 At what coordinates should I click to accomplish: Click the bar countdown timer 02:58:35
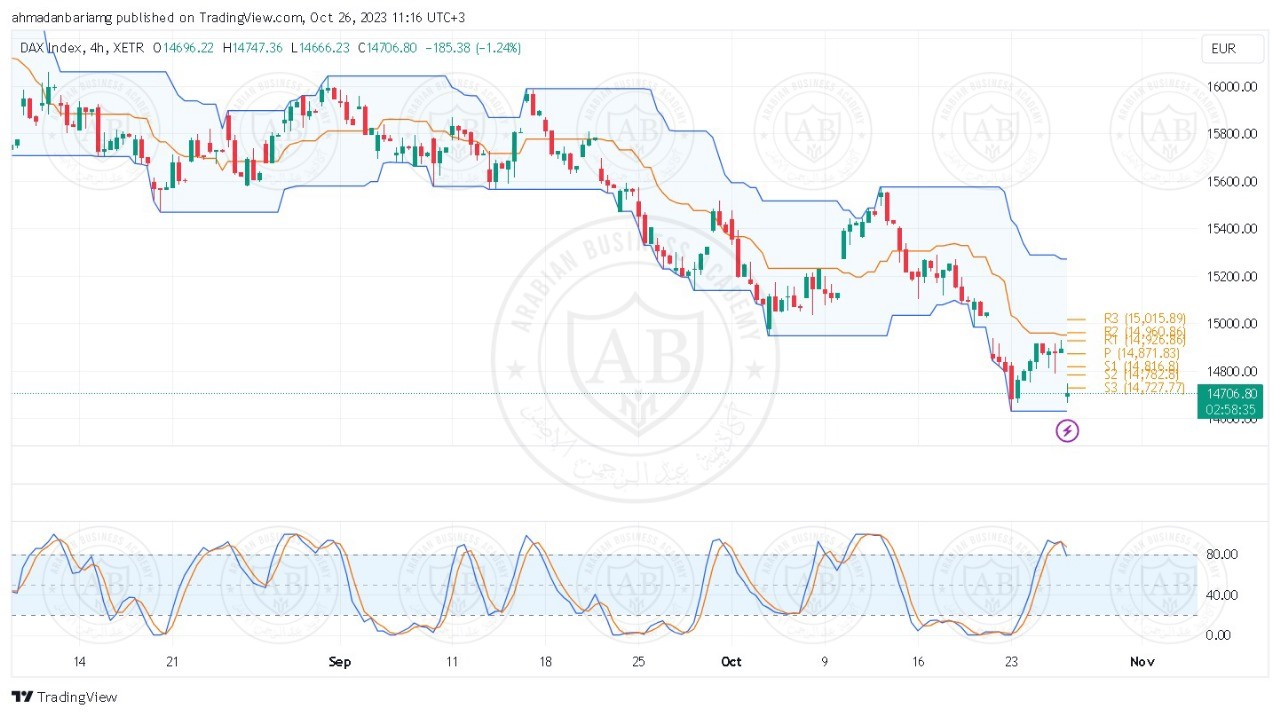coord(1232,410)
